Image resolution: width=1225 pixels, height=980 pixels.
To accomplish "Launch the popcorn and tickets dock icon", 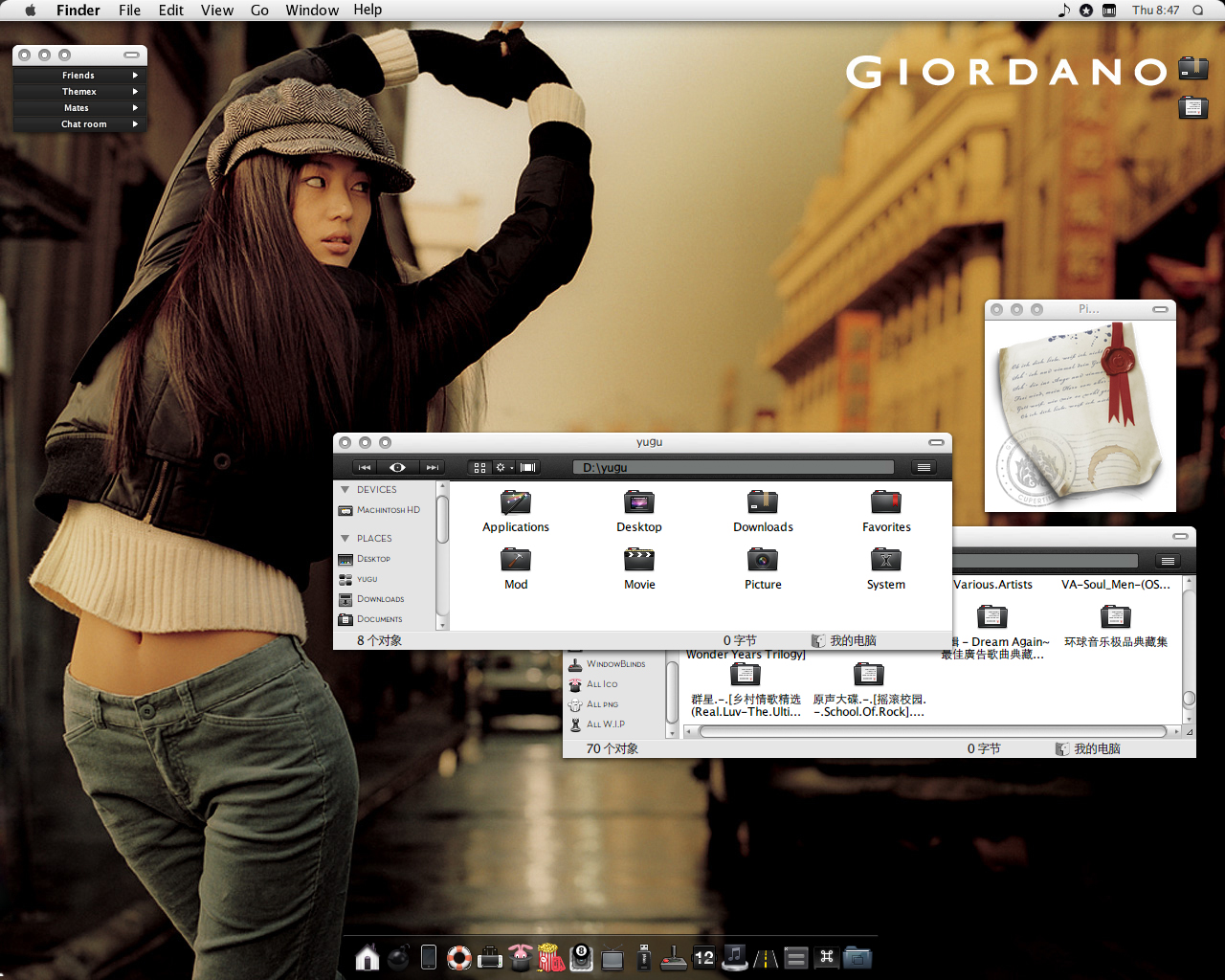I will pyautogui.click(x=551, y=957).
